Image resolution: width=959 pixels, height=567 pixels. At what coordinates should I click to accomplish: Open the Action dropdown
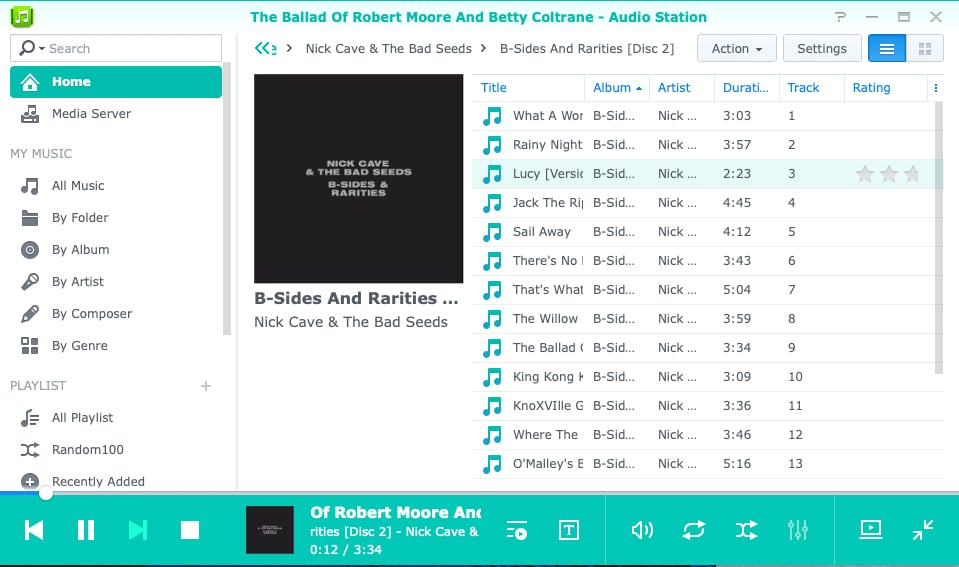tap(736, 49)
